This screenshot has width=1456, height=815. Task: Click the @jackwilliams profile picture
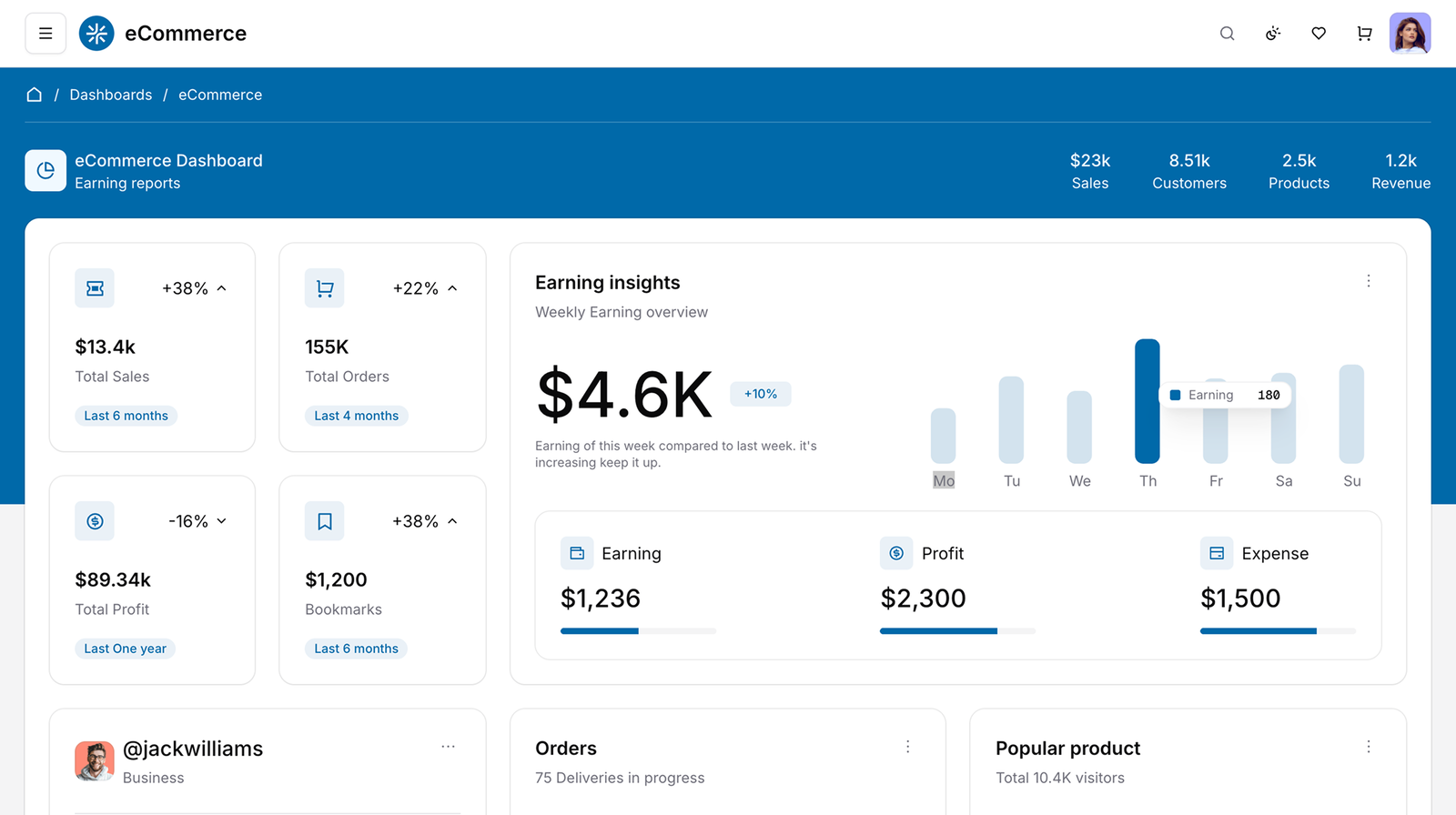[95, 761]
